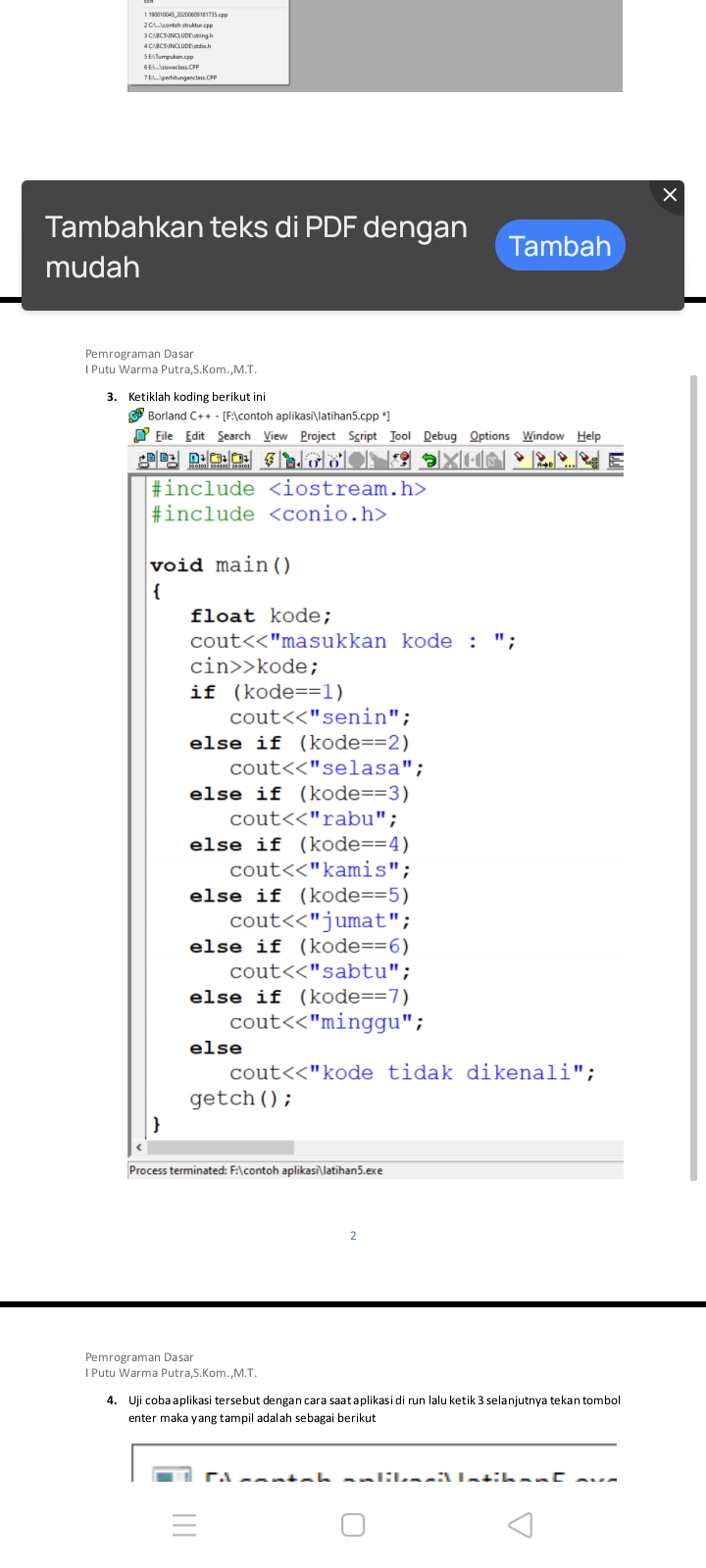Open the Search menu
Screen dimensions: 706x1568
(234, 436)
